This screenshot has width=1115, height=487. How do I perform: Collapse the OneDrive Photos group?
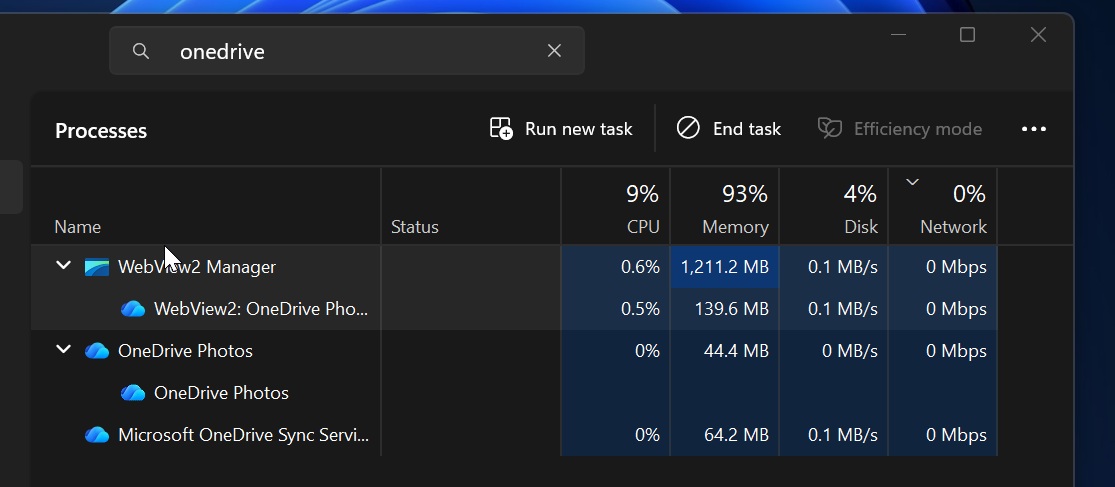[x=63, y=349]
